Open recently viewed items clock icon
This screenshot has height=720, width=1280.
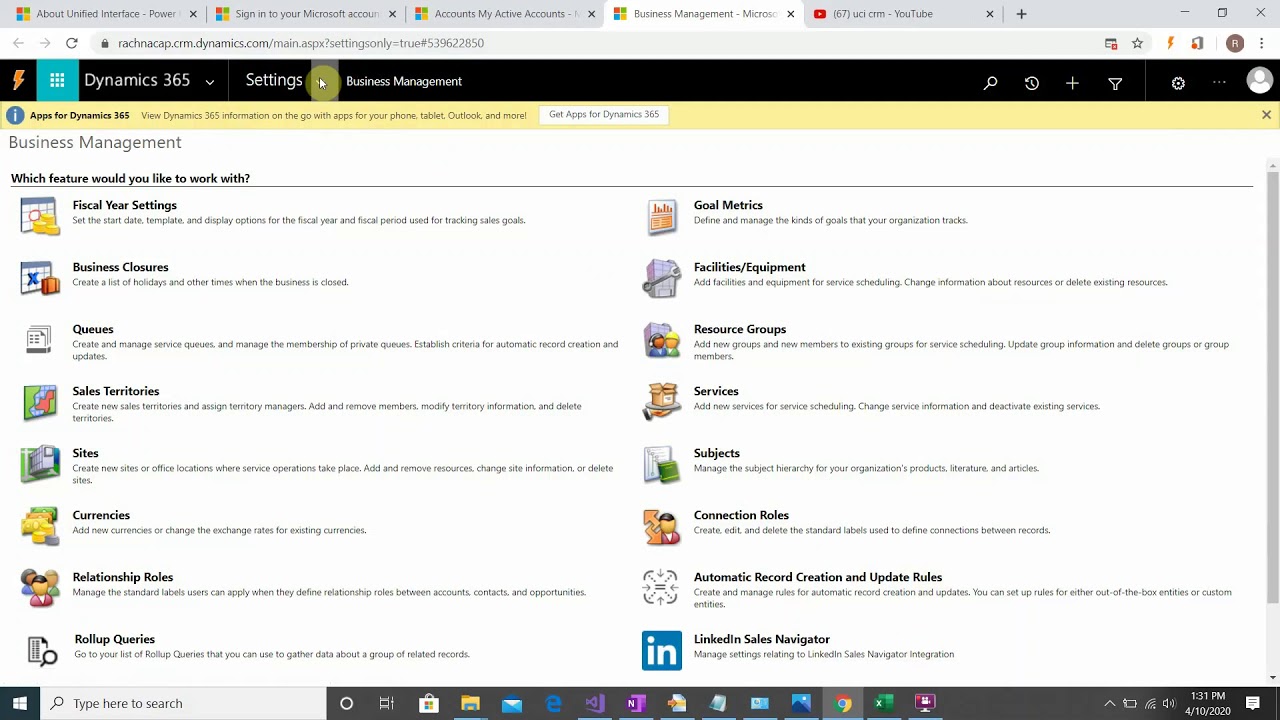[1031, 83]
